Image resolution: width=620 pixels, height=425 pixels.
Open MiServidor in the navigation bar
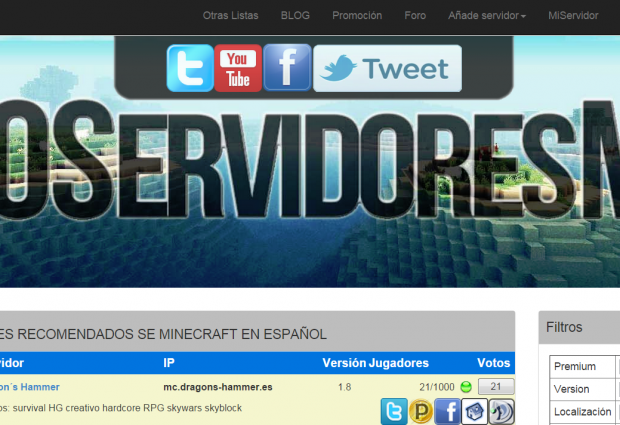(573, 15)
